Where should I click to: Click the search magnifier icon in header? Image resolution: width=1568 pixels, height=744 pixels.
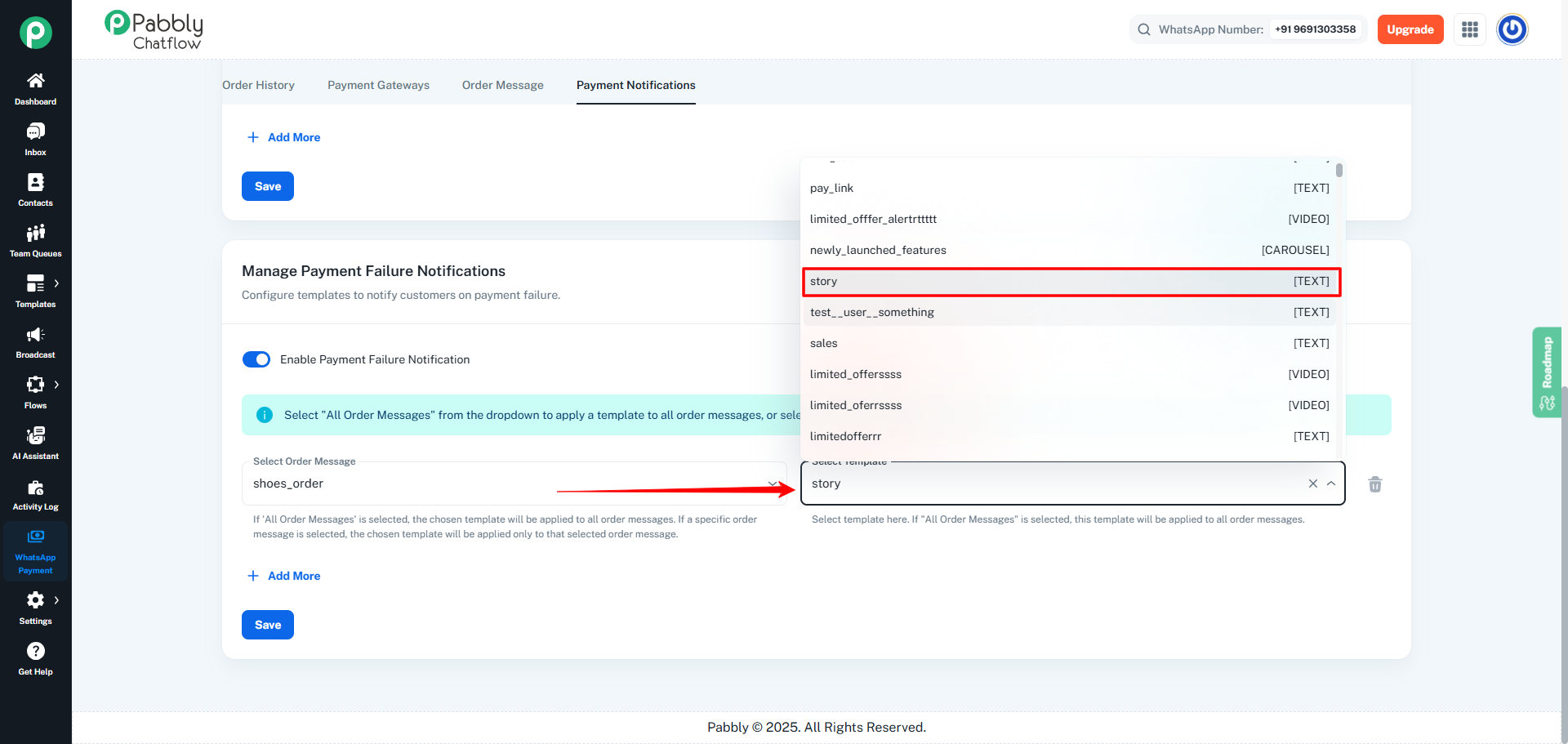click(1144, 29)
